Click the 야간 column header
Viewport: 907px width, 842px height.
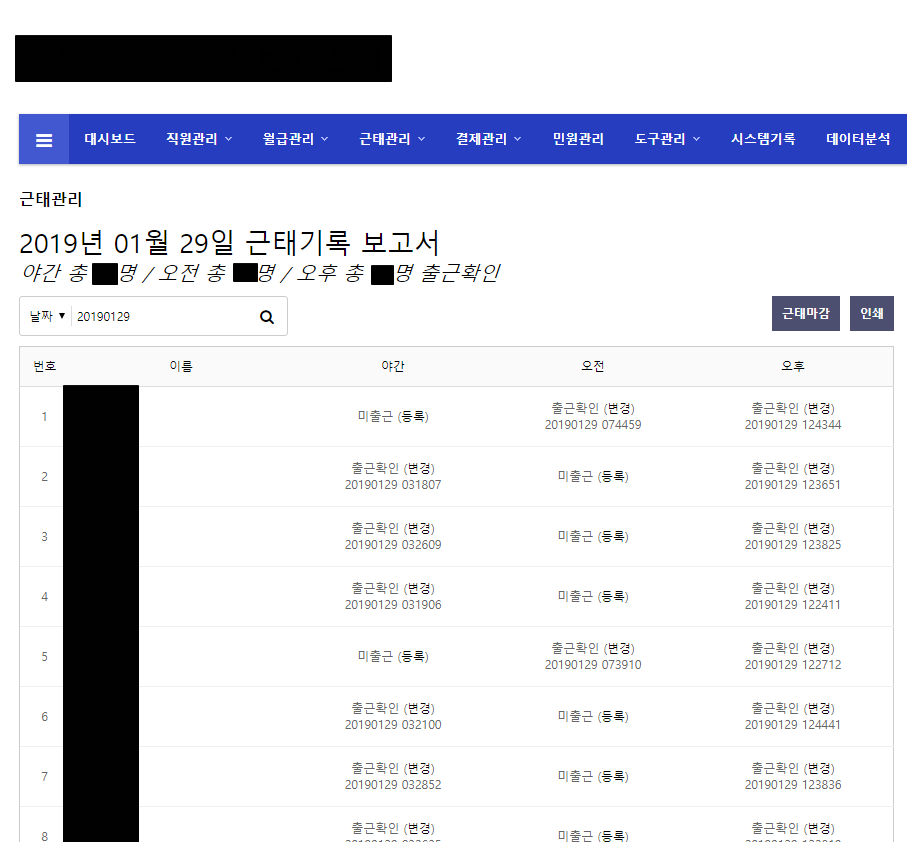tap(394, 366)
